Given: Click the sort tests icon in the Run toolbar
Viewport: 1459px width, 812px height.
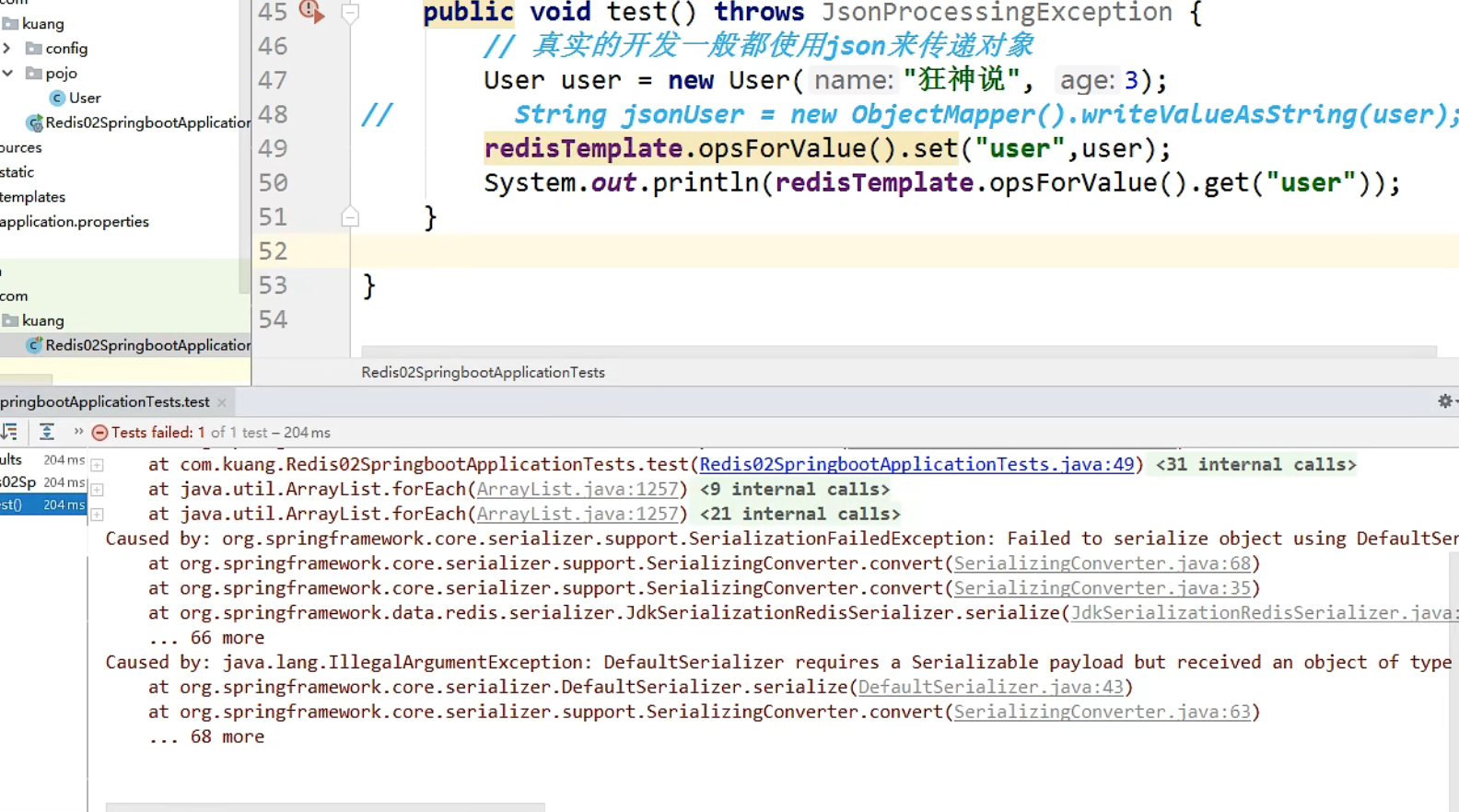Looking at the screenshot, I should coord(9,432).
